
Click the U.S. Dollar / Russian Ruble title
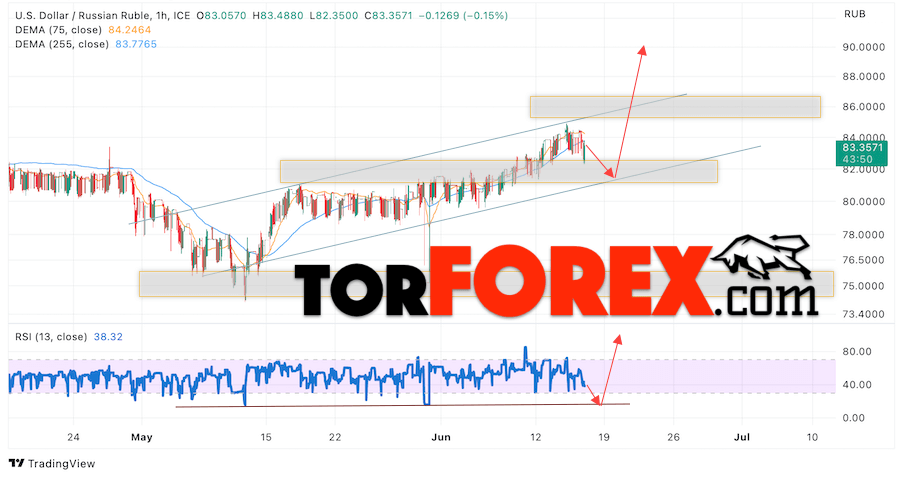pos(84,16)
